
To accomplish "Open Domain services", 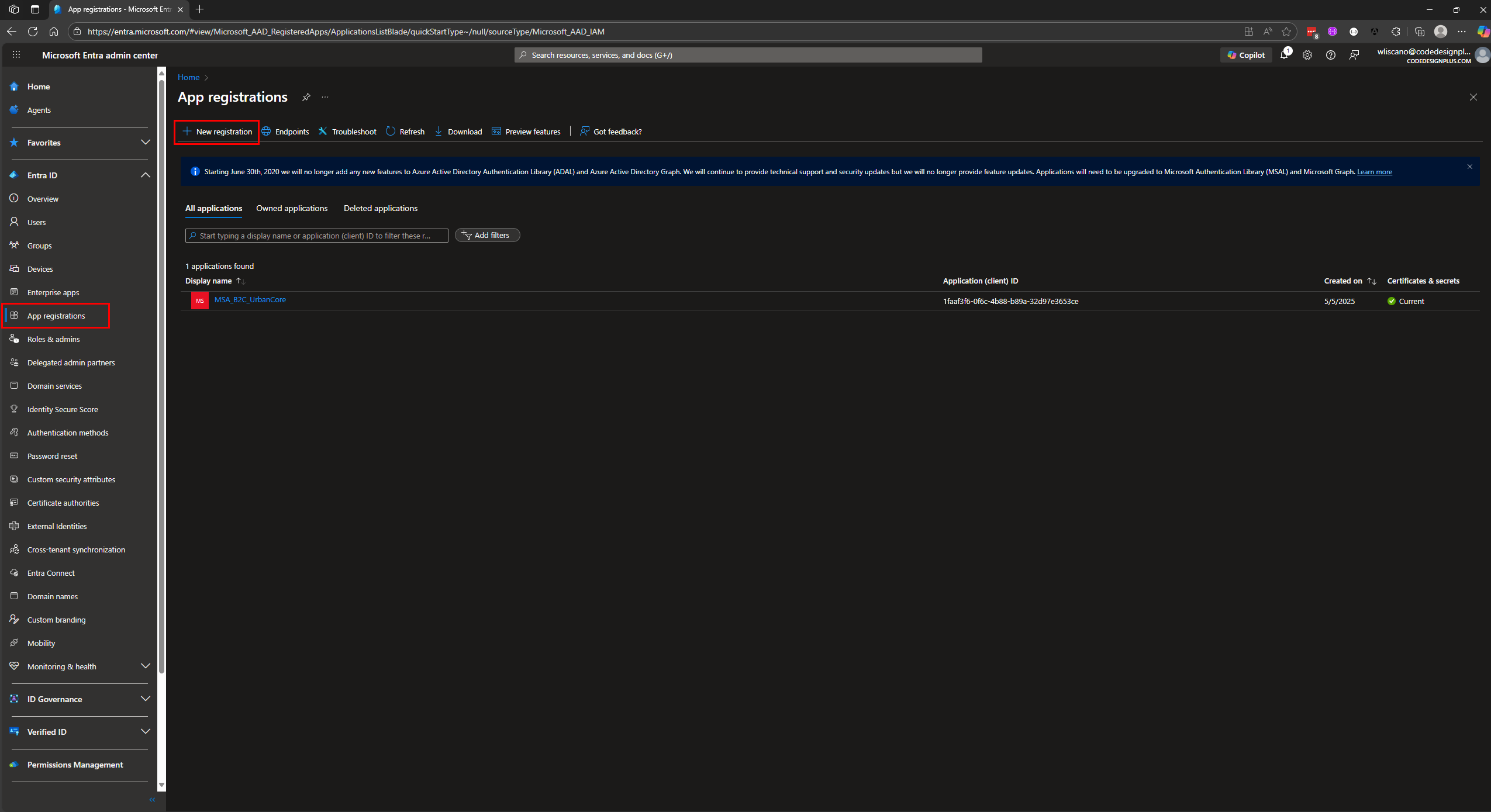I will tap(54, 386).
